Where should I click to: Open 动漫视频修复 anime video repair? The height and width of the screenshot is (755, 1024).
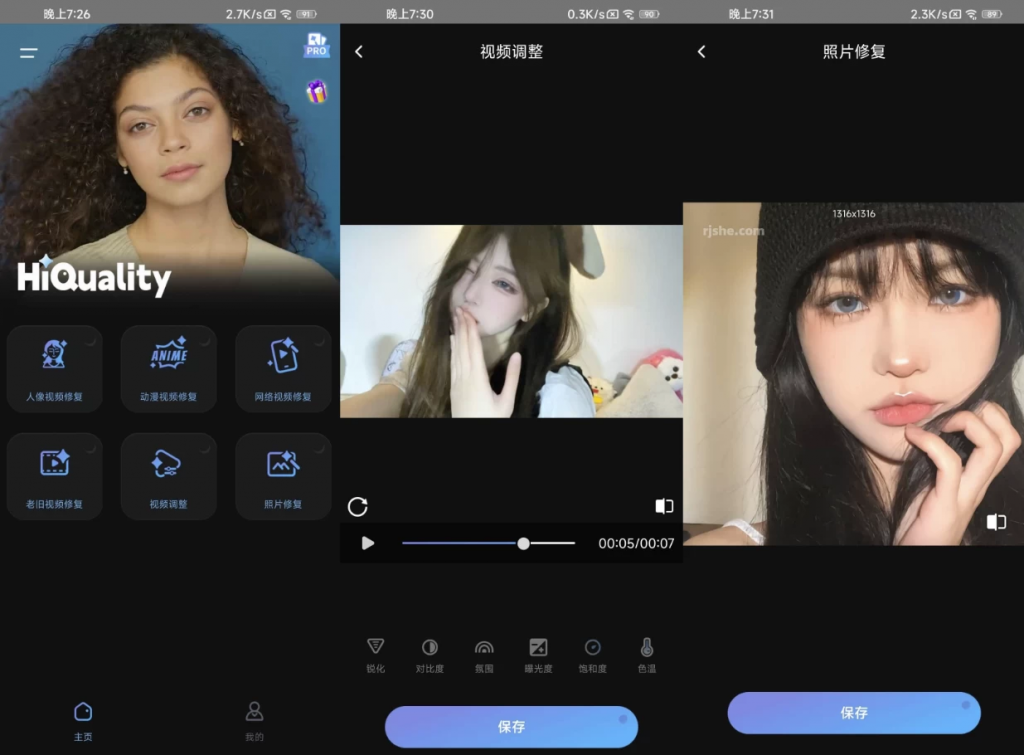[169, 369]
